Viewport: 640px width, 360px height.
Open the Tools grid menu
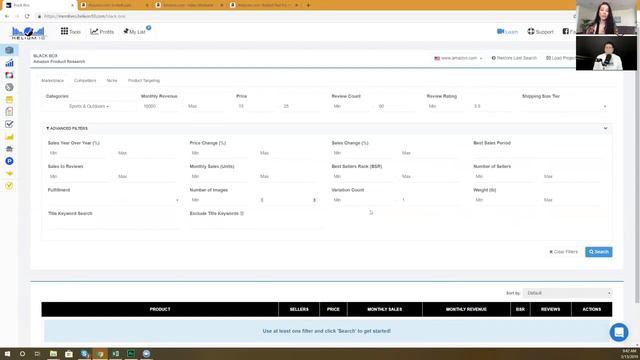71,31
